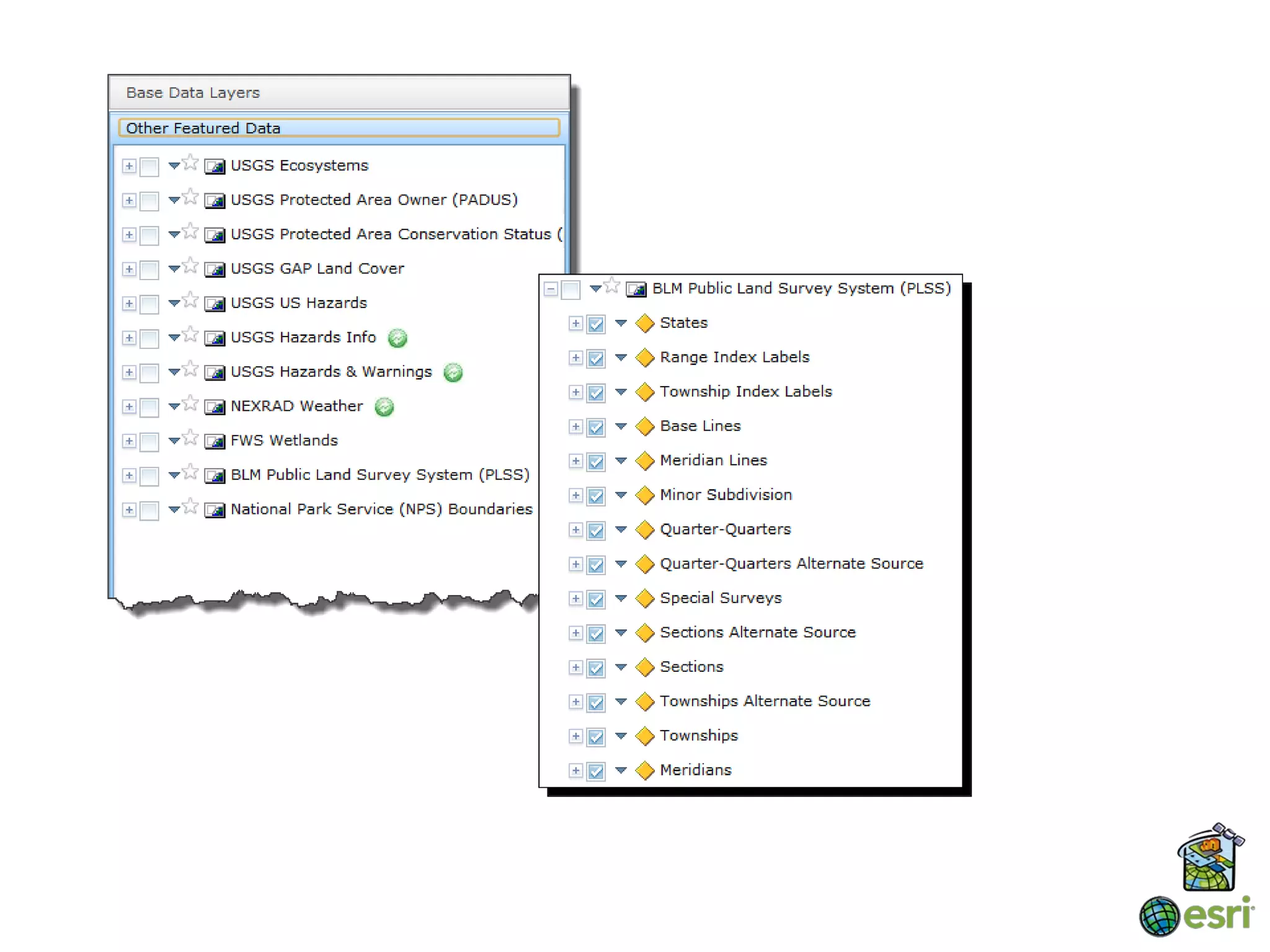This screenshot has width=1270, height=952.
Task: Open dropdown arrow next to Quarter-Quarters
Action: pyautogui.click(x=621, y=529)
